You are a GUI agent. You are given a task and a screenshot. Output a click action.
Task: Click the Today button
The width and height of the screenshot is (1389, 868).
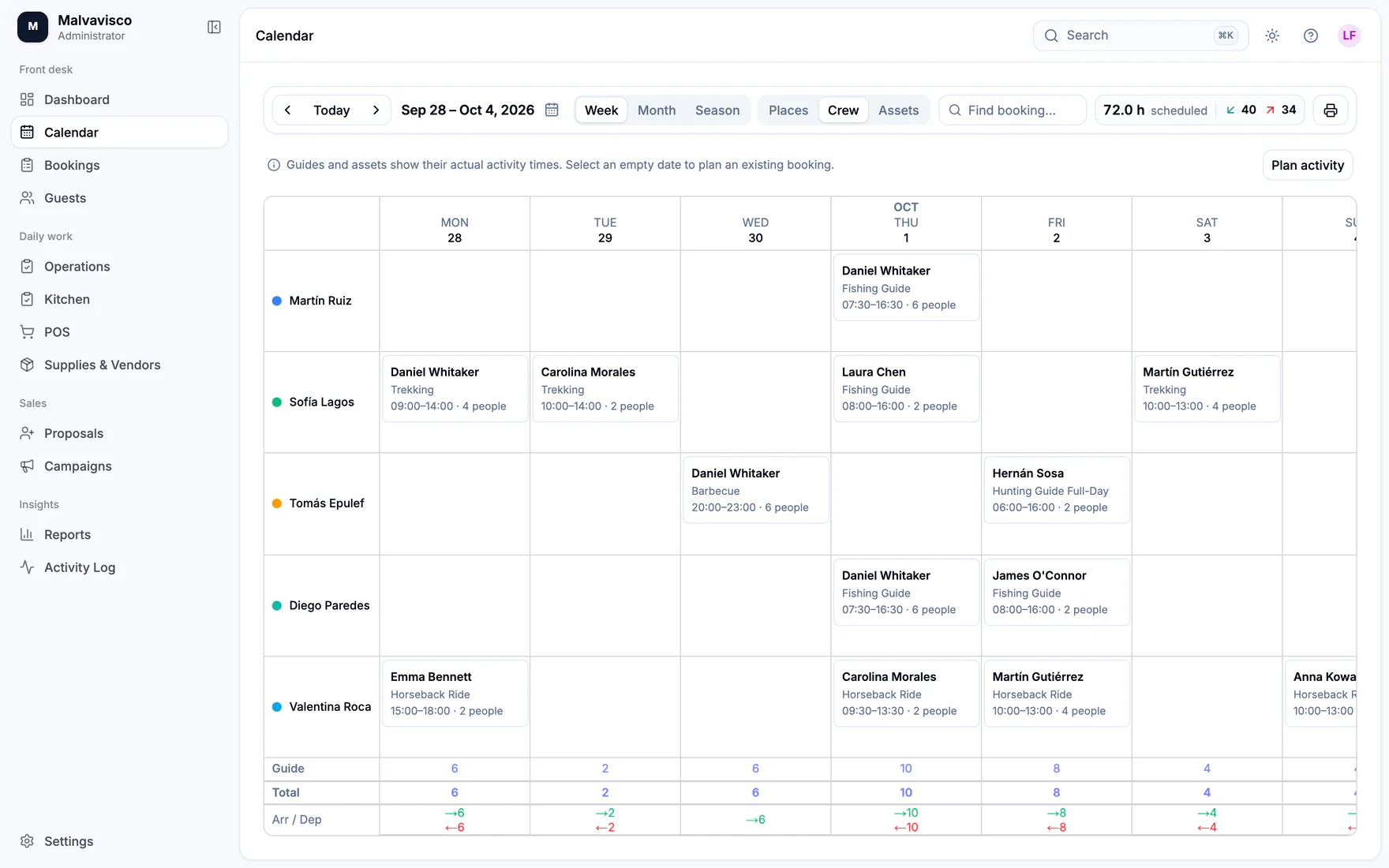tap(331, 110)
